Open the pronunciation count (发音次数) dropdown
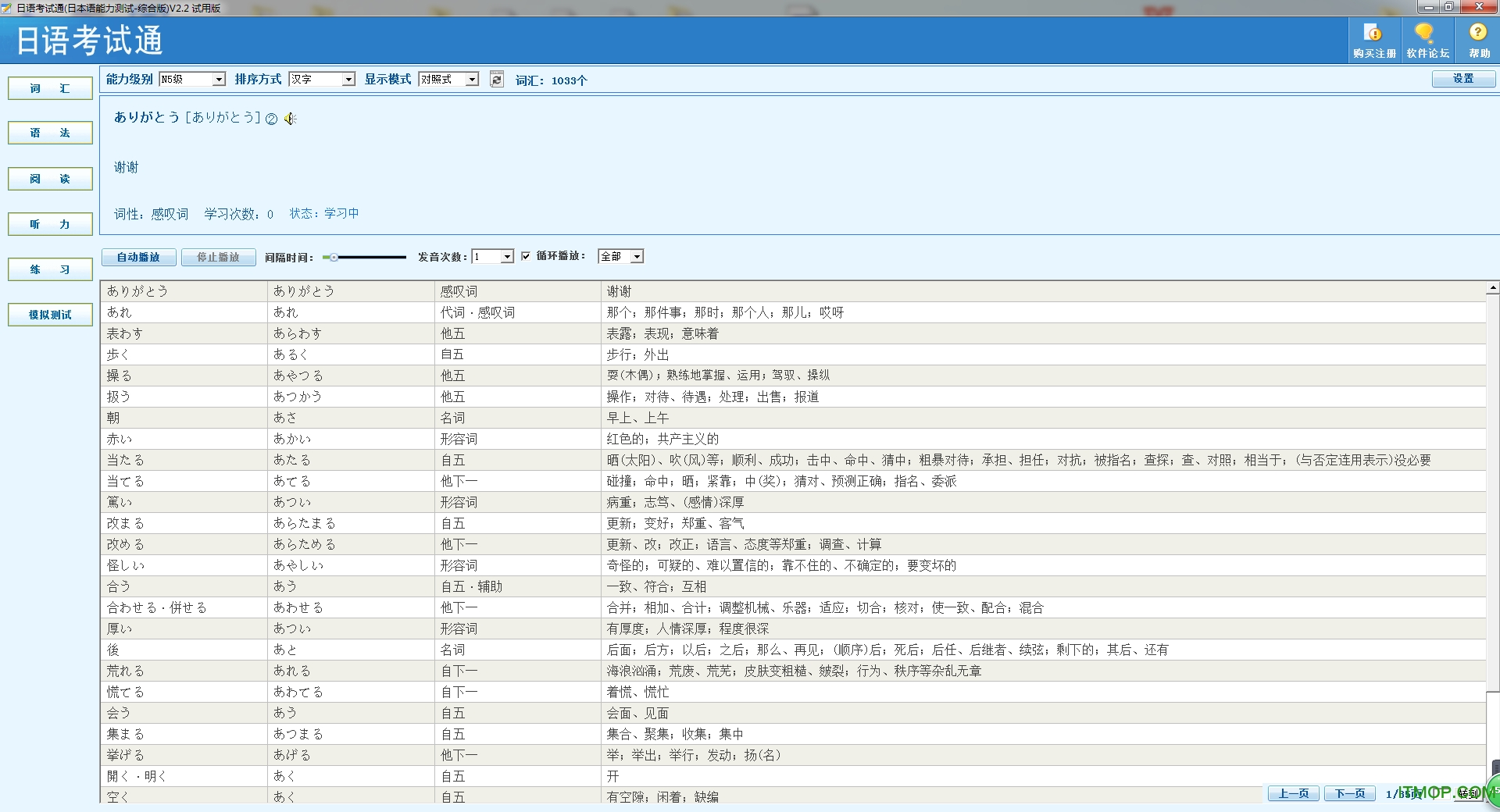Screen dimensions: 1500x812 pos(492,256)
